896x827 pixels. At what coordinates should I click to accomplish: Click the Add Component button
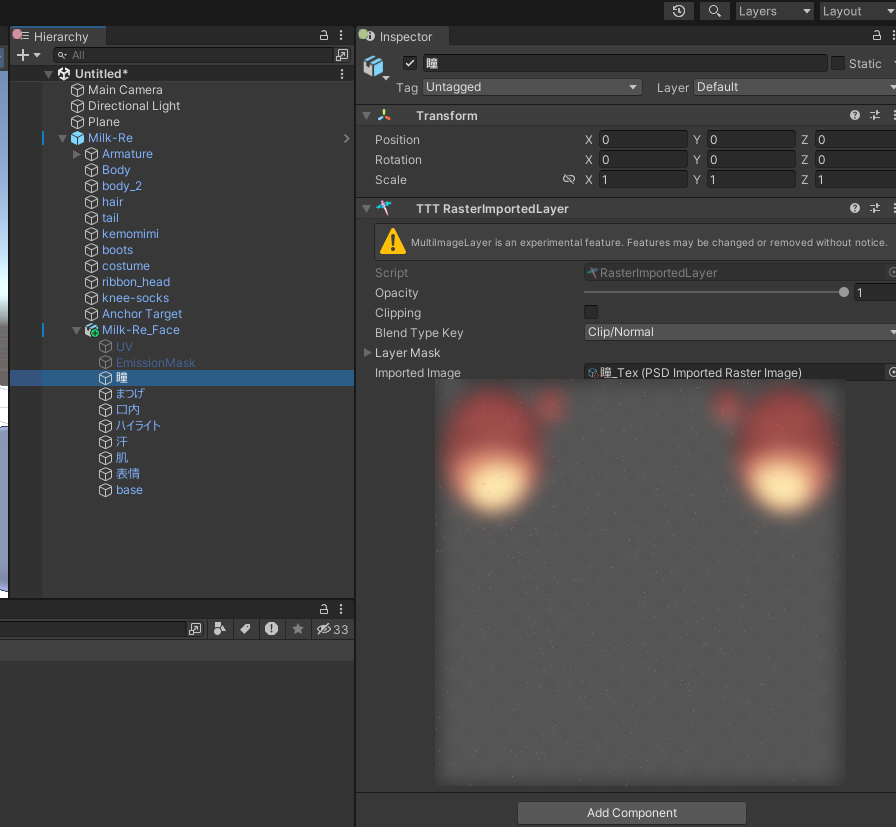click(631, 813)
